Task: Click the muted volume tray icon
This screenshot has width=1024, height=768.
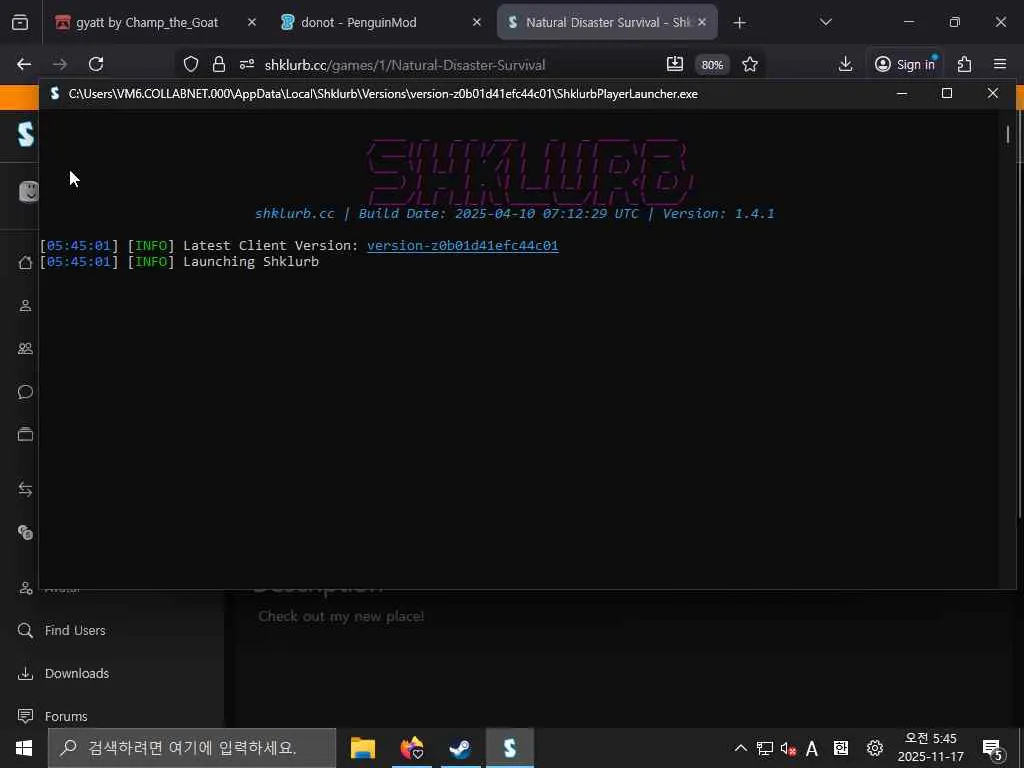Action: coord(788,748)
